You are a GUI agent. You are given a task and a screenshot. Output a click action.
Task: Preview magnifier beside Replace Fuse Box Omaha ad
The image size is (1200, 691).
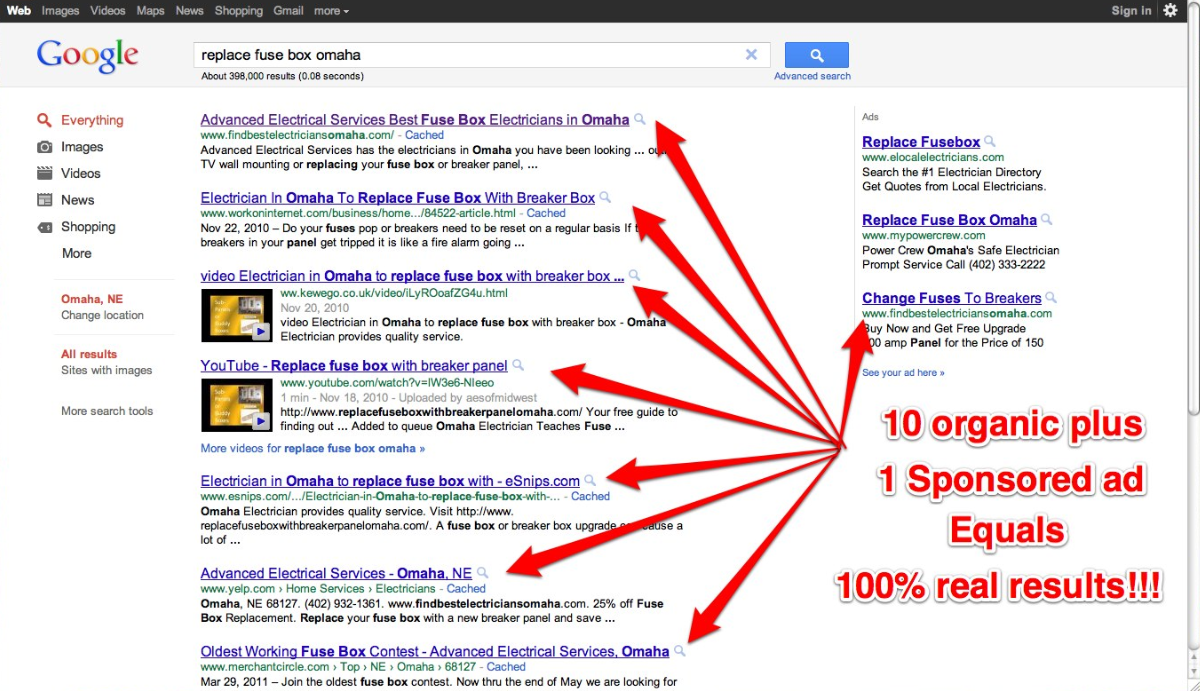(1046, 219)
